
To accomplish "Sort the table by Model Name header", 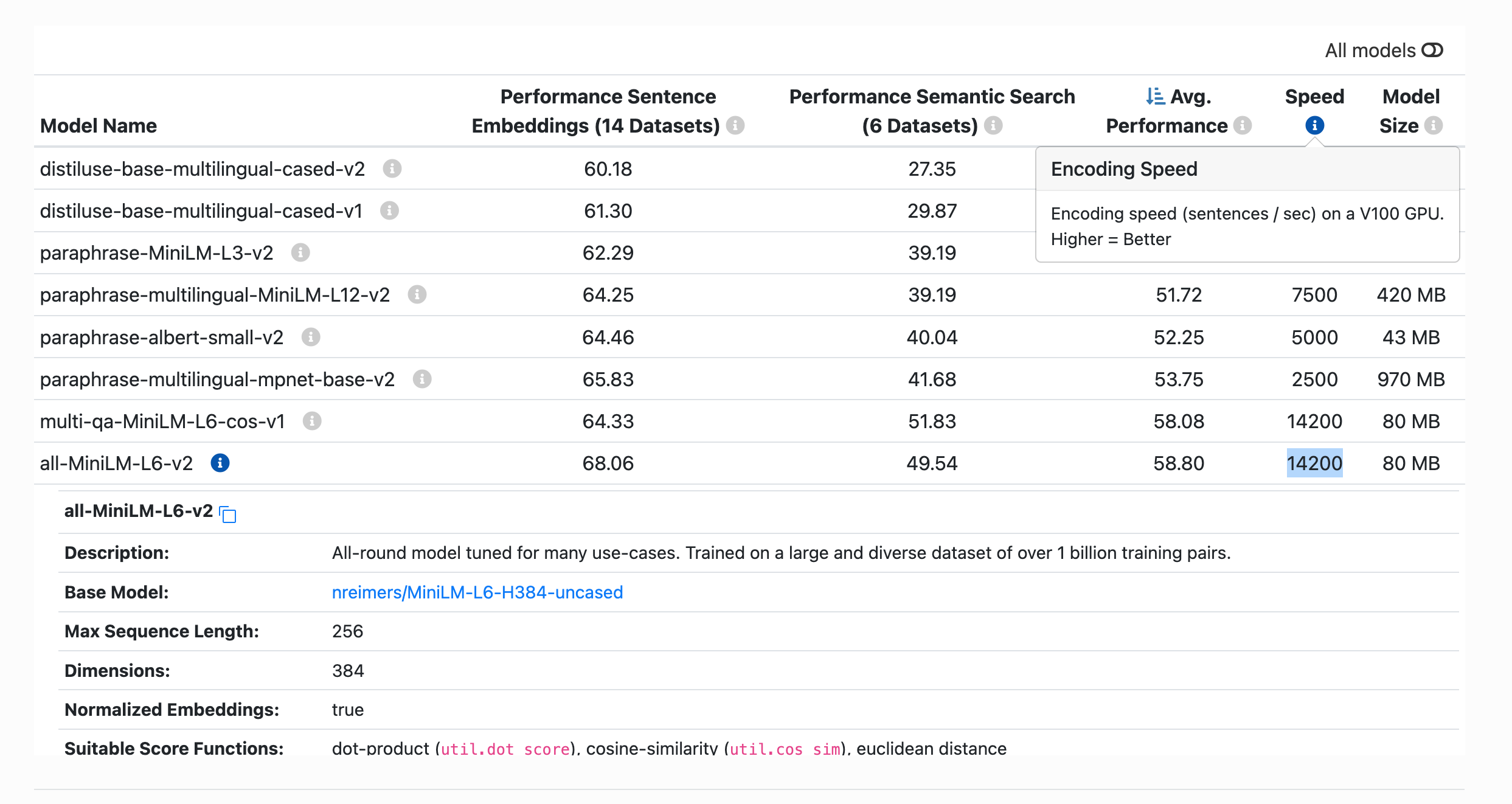I will coord(99,125).
